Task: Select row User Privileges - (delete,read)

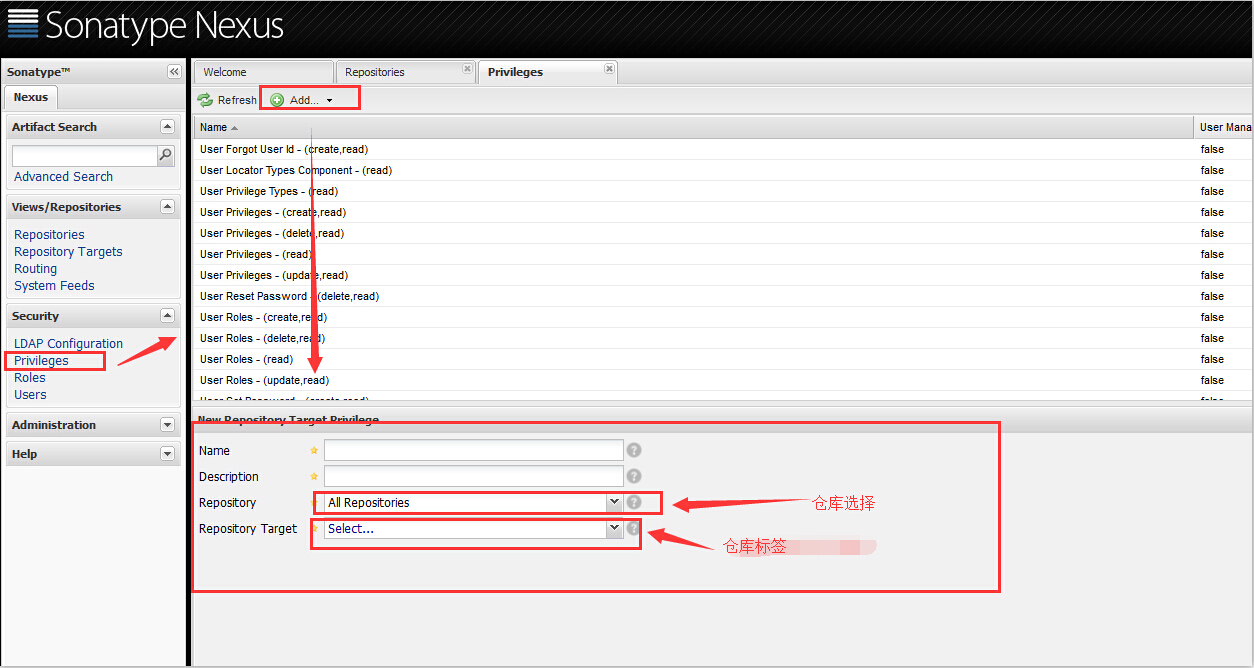Action: point(723,233)
